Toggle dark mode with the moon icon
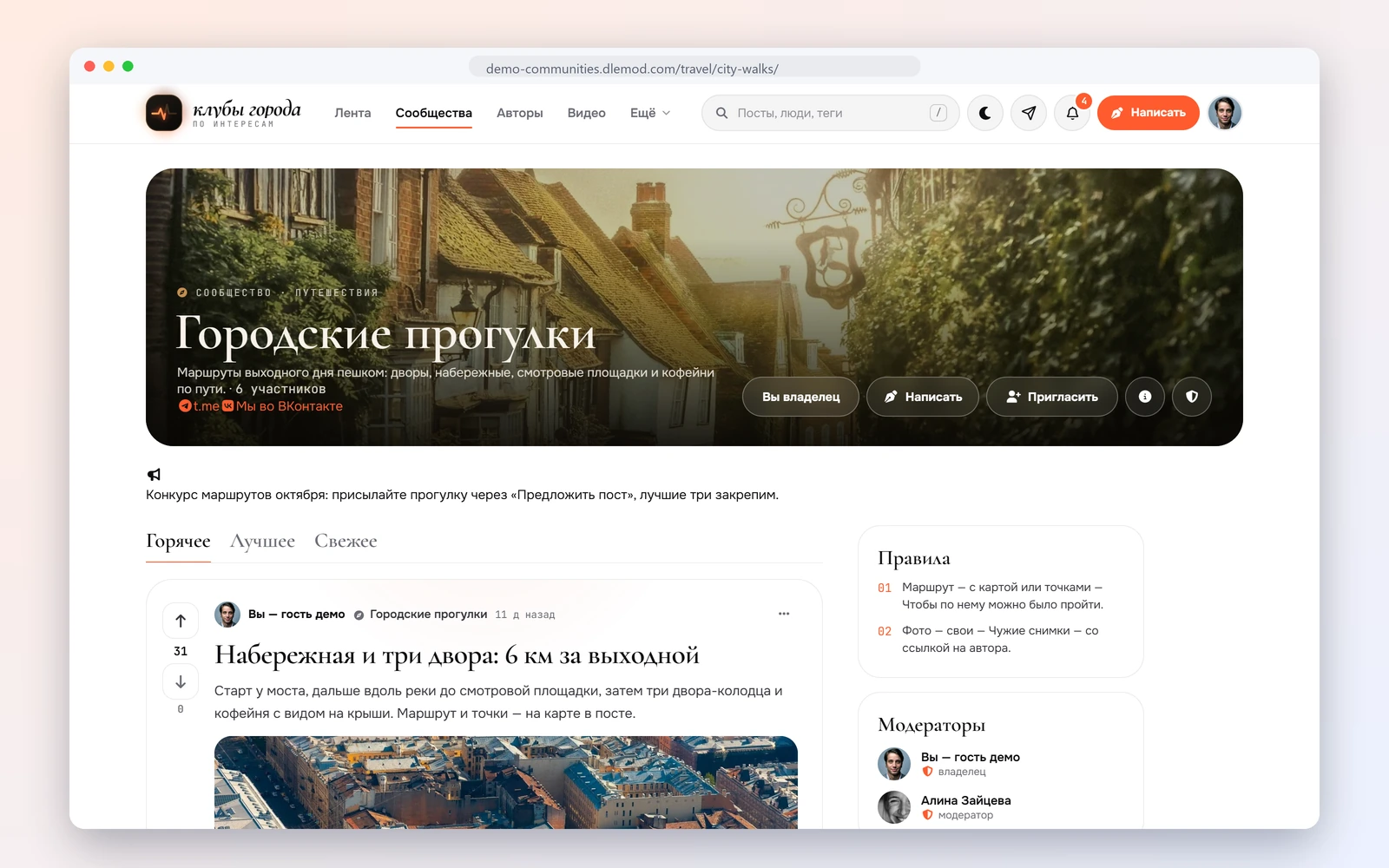Image resolution: width=1389 pixels, height=868 pixels. pyautogui.click(x=985, y=113)
